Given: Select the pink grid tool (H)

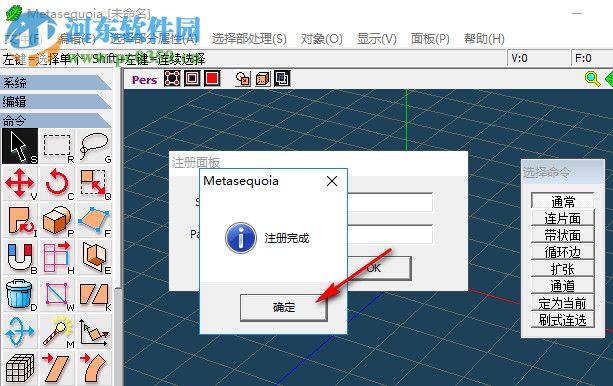Looking at the screenshot, I should point(57,258).
